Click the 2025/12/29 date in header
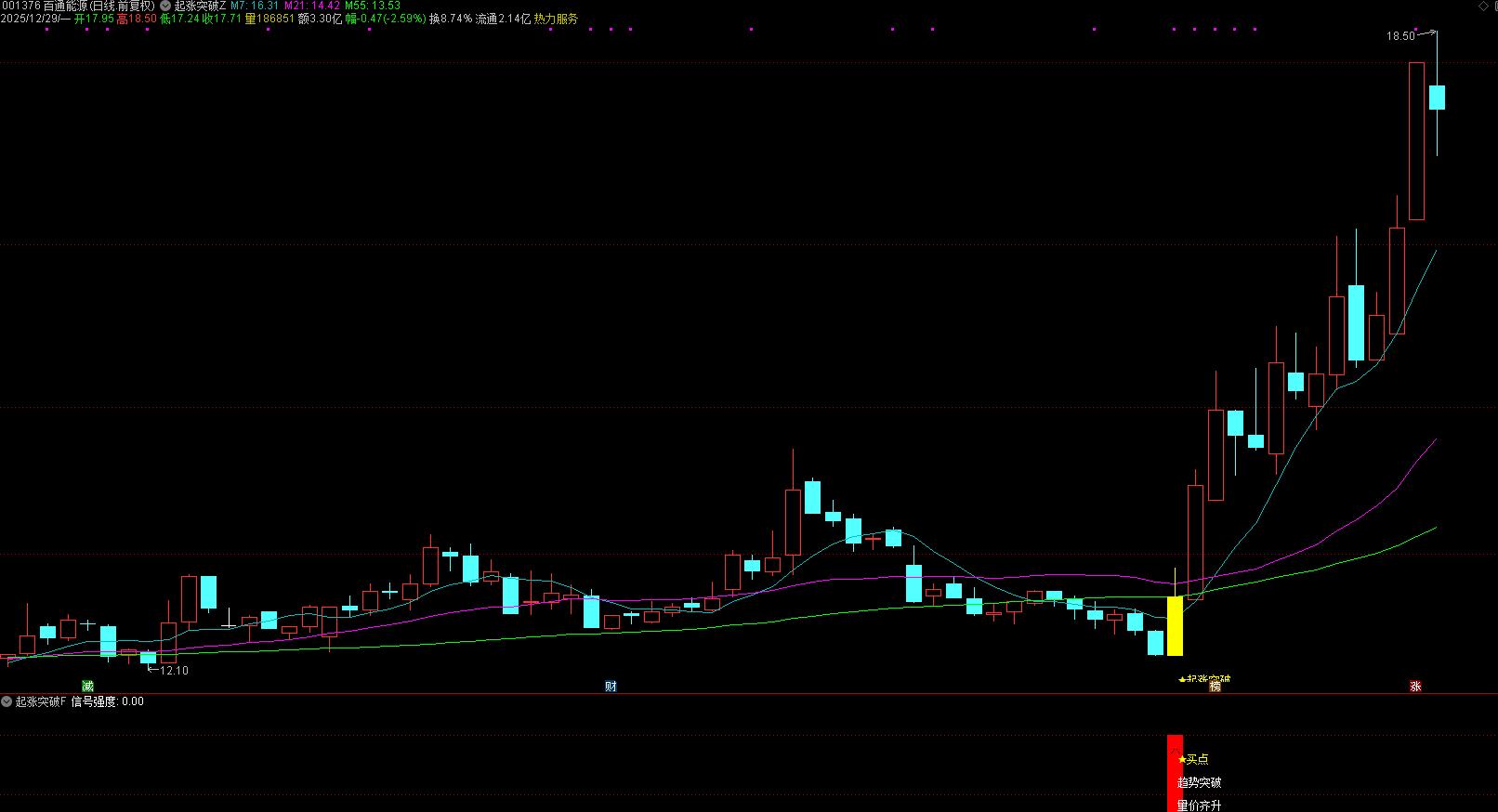 [x=31, y=19]
